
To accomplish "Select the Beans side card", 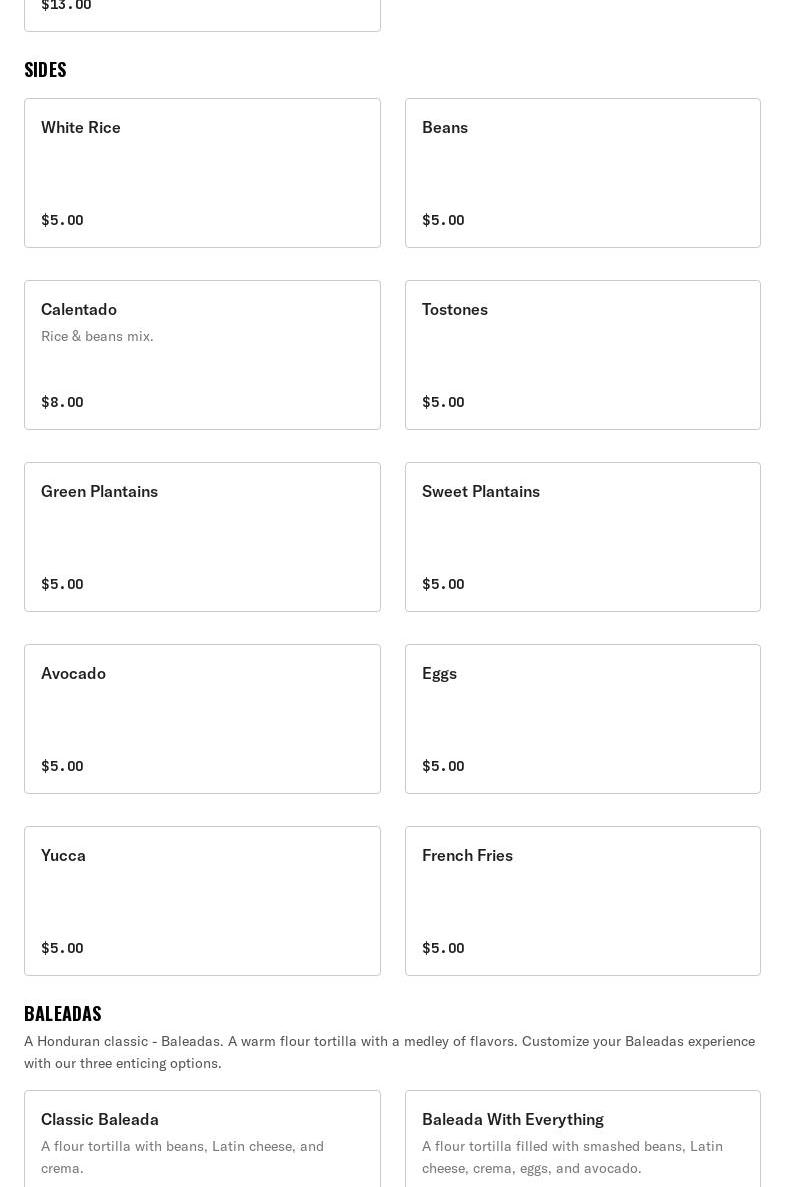I will coord(582,172).
